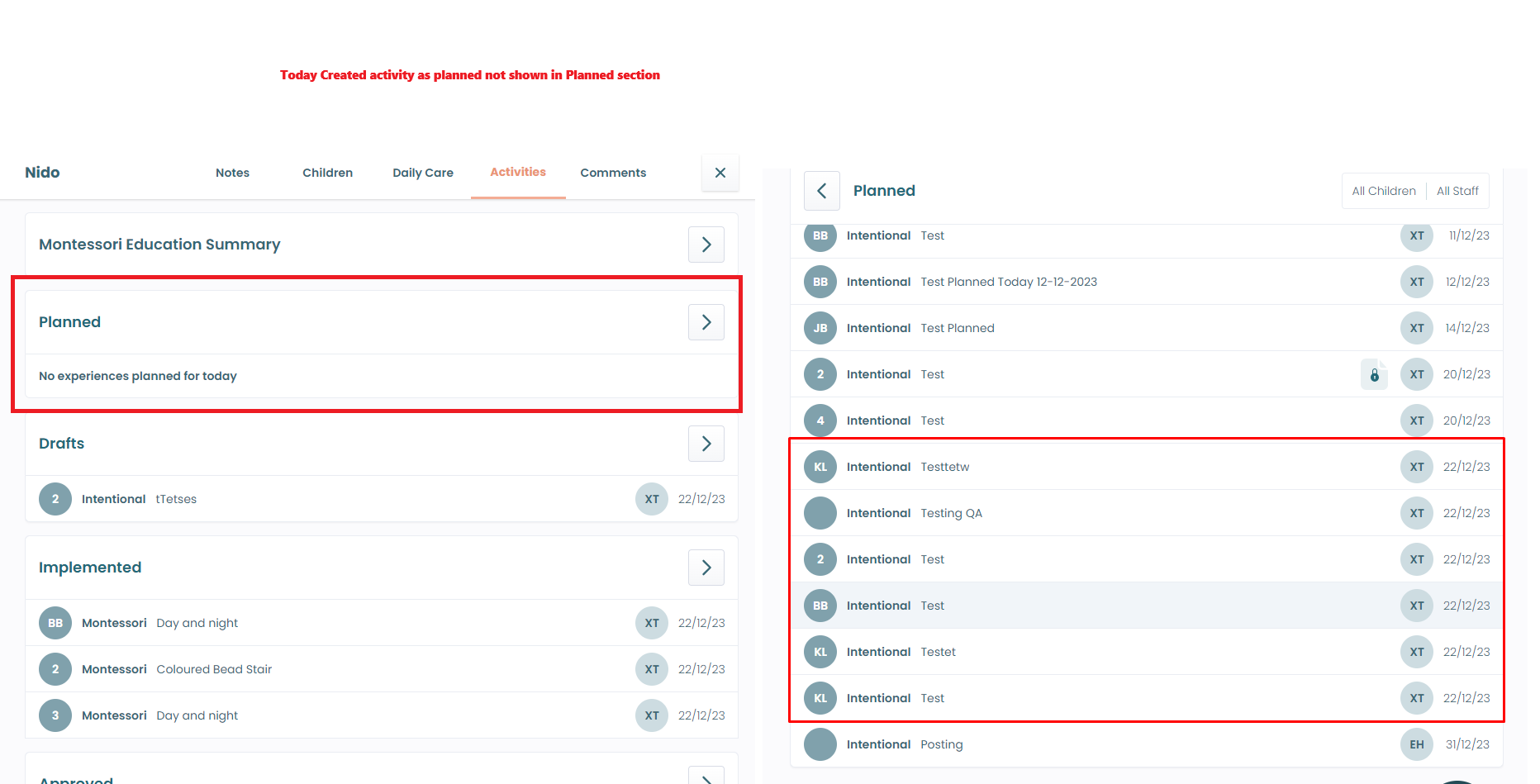The image size is (1540, 784).
Task: Open the Daily Care tab
Action: [x=422, y=173]
